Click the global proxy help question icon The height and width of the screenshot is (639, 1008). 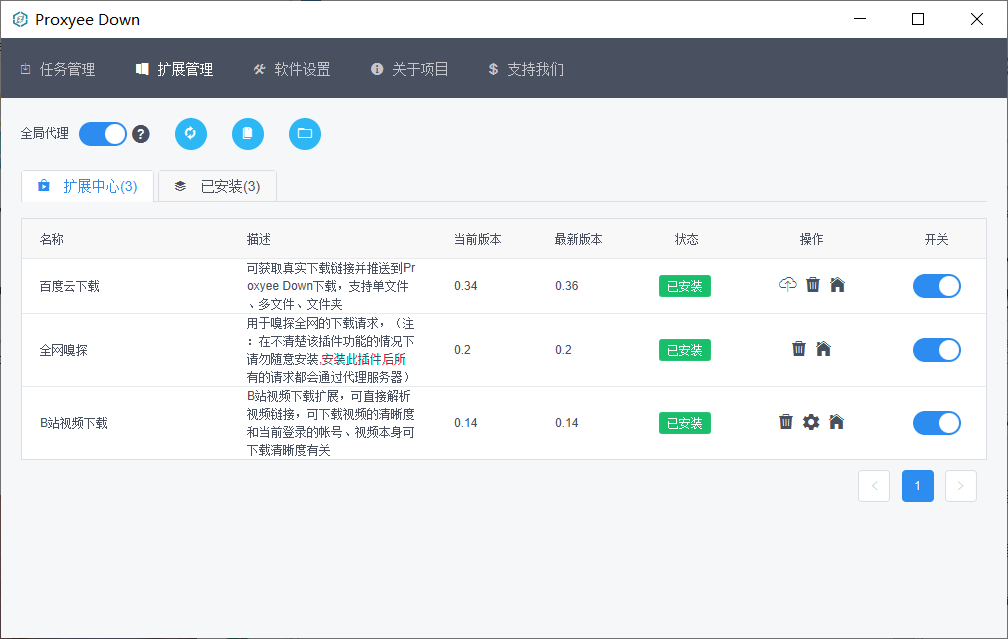coord(141,134)
